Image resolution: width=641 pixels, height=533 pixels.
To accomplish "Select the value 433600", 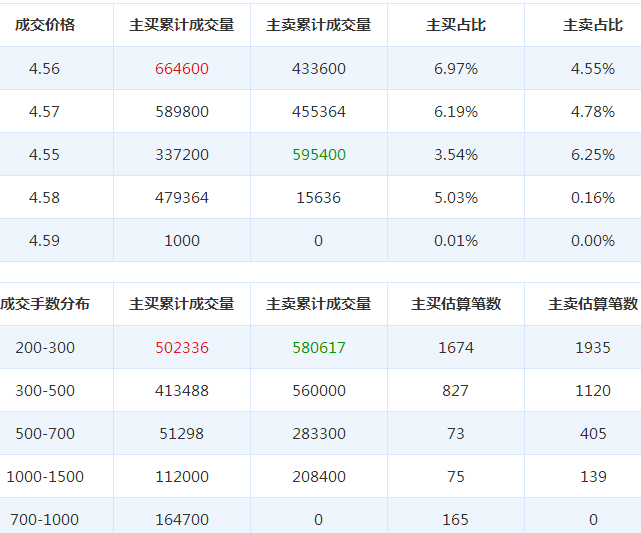I will (x=319, y=68).
